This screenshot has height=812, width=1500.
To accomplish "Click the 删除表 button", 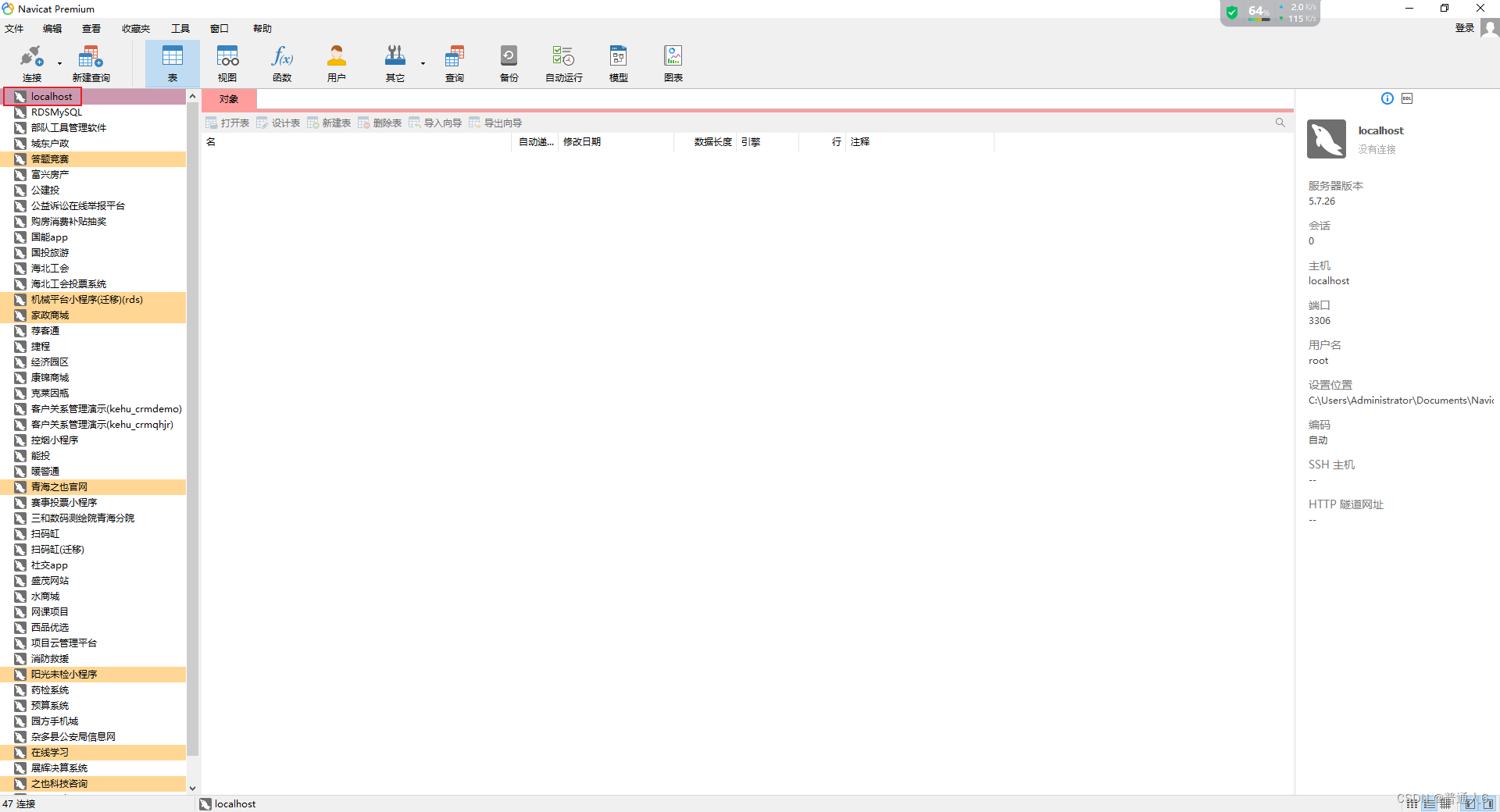I will coord(380,123).
